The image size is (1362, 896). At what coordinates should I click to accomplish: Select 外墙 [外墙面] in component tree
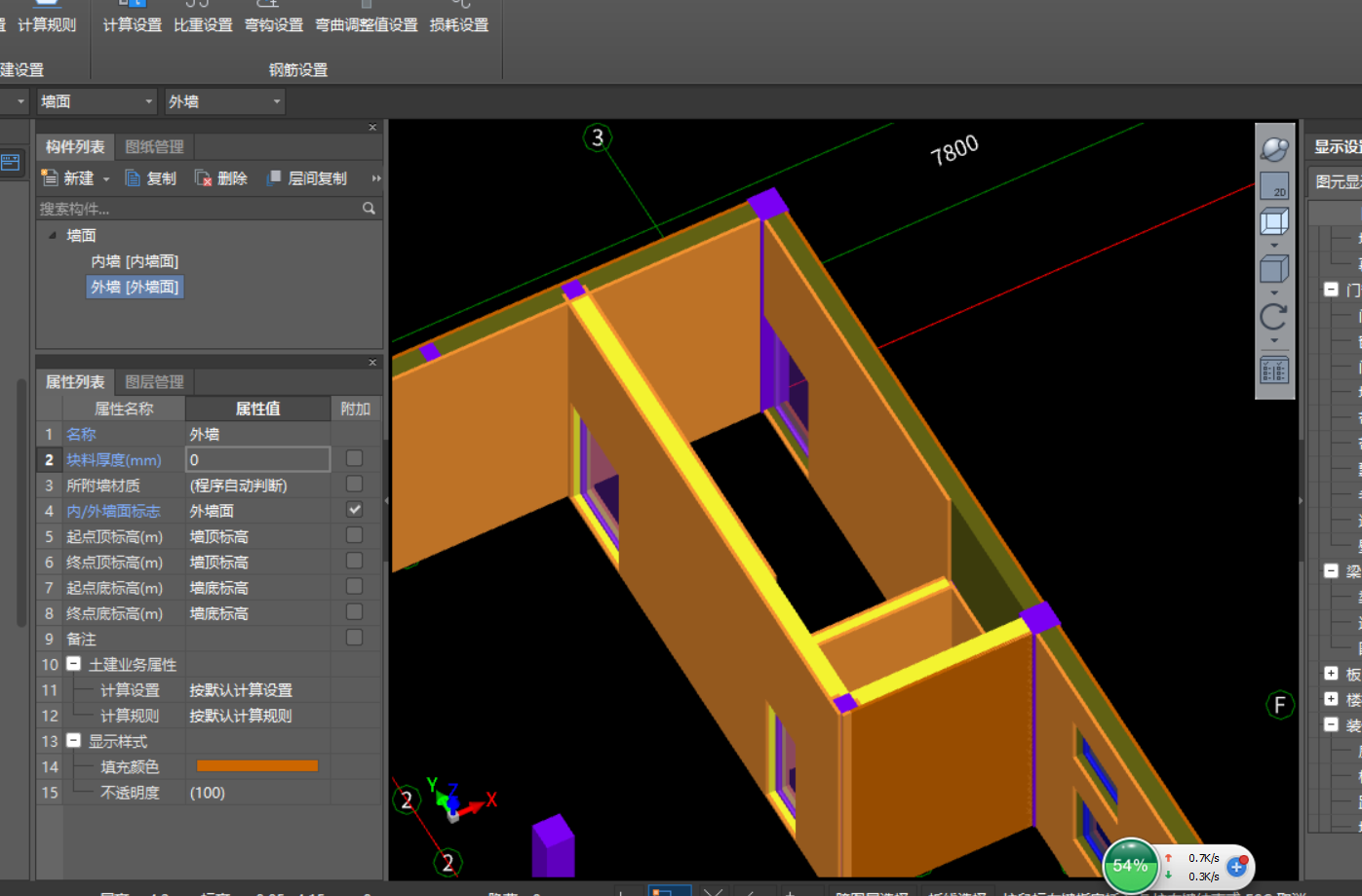(135, 287)
